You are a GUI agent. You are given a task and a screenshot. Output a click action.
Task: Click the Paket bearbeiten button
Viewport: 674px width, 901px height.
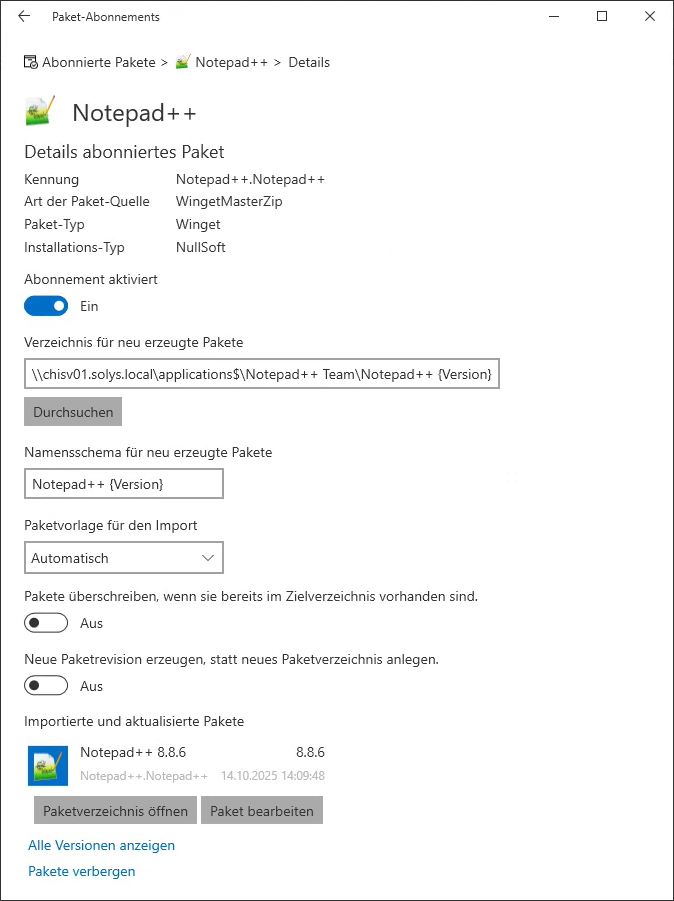[x=262, y=811]
